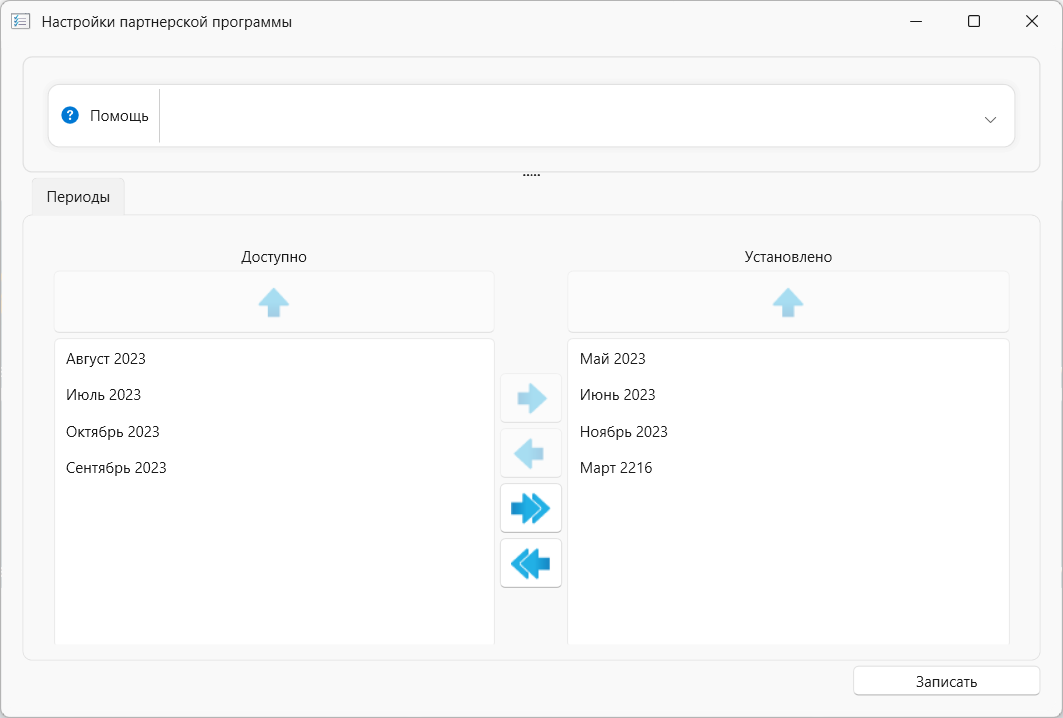1063x718 pixels.
Task: Click the up arrow under Доступно
Action: 274,302
